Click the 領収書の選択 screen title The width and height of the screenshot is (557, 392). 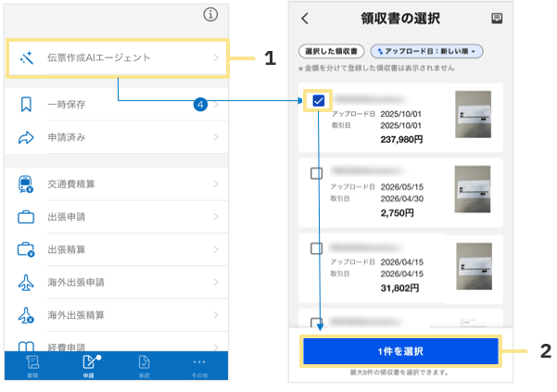click(x=400, y=18)
